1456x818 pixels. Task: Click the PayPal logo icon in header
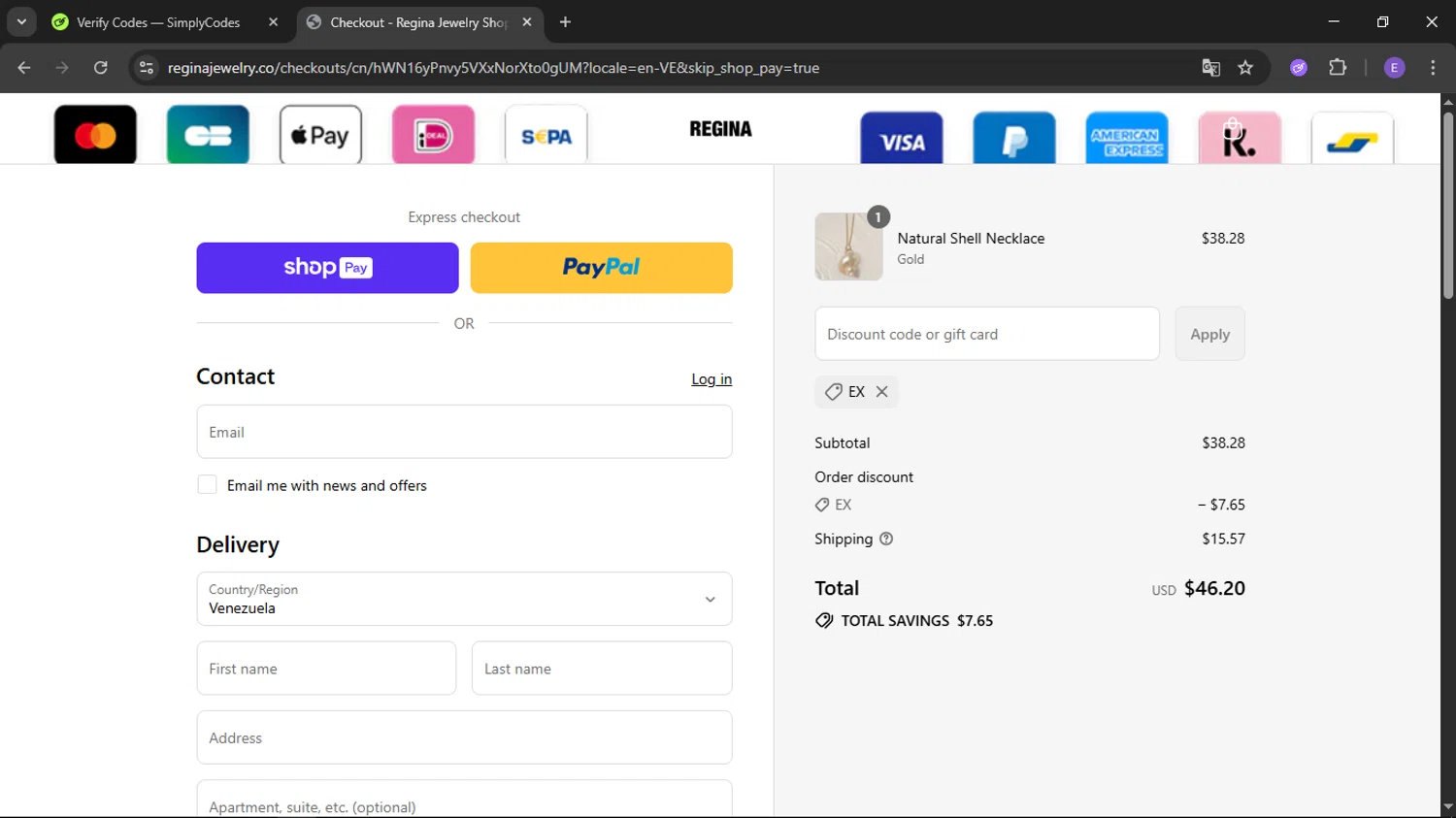tap(1014, 138)
